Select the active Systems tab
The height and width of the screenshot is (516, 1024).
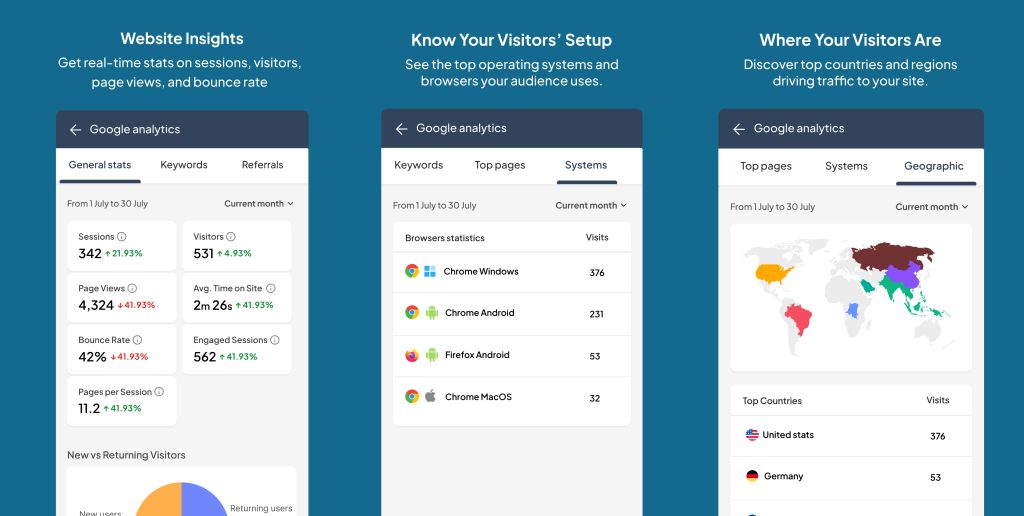point(586,165)
